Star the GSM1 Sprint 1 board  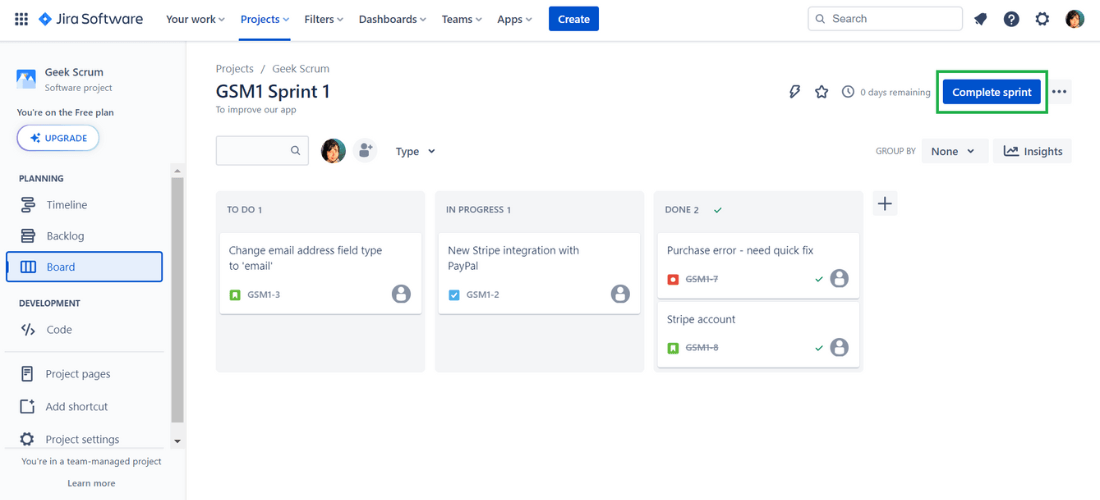tap(821, 92)
